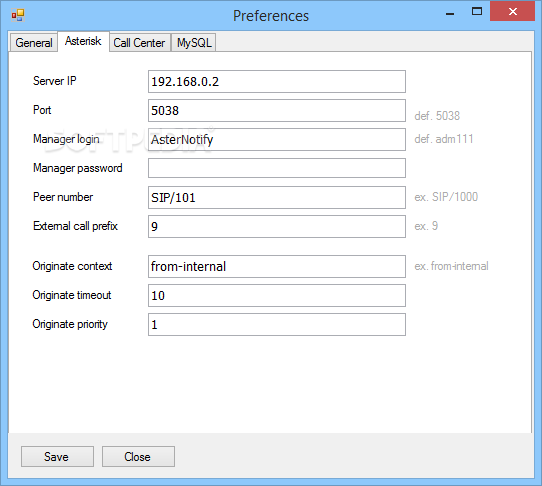Click the Preferences window title
542x486 pixels.
(271, 16)
